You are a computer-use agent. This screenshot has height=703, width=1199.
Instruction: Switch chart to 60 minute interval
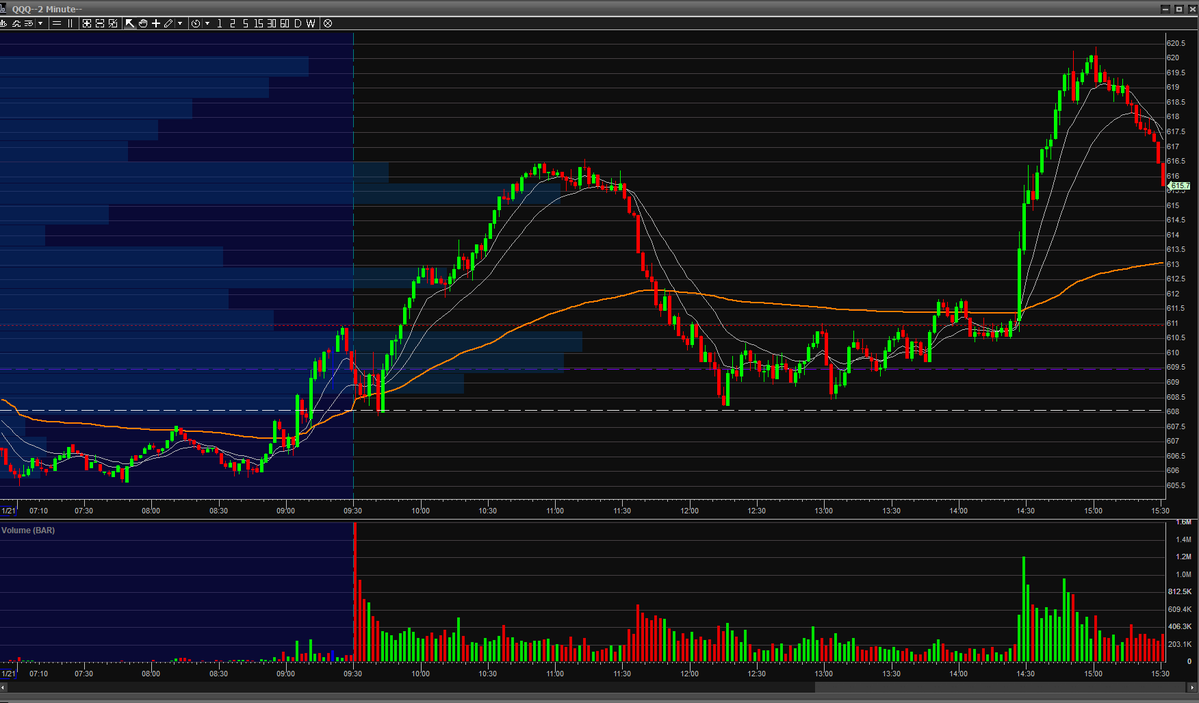[x=284, y=24]
